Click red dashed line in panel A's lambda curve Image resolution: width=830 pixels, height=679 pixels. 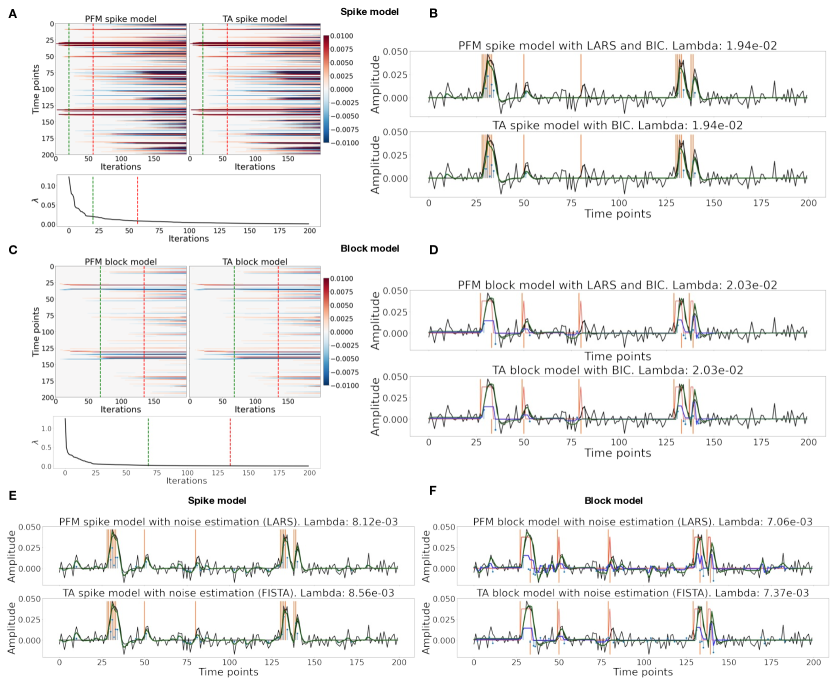click(137, 201)
